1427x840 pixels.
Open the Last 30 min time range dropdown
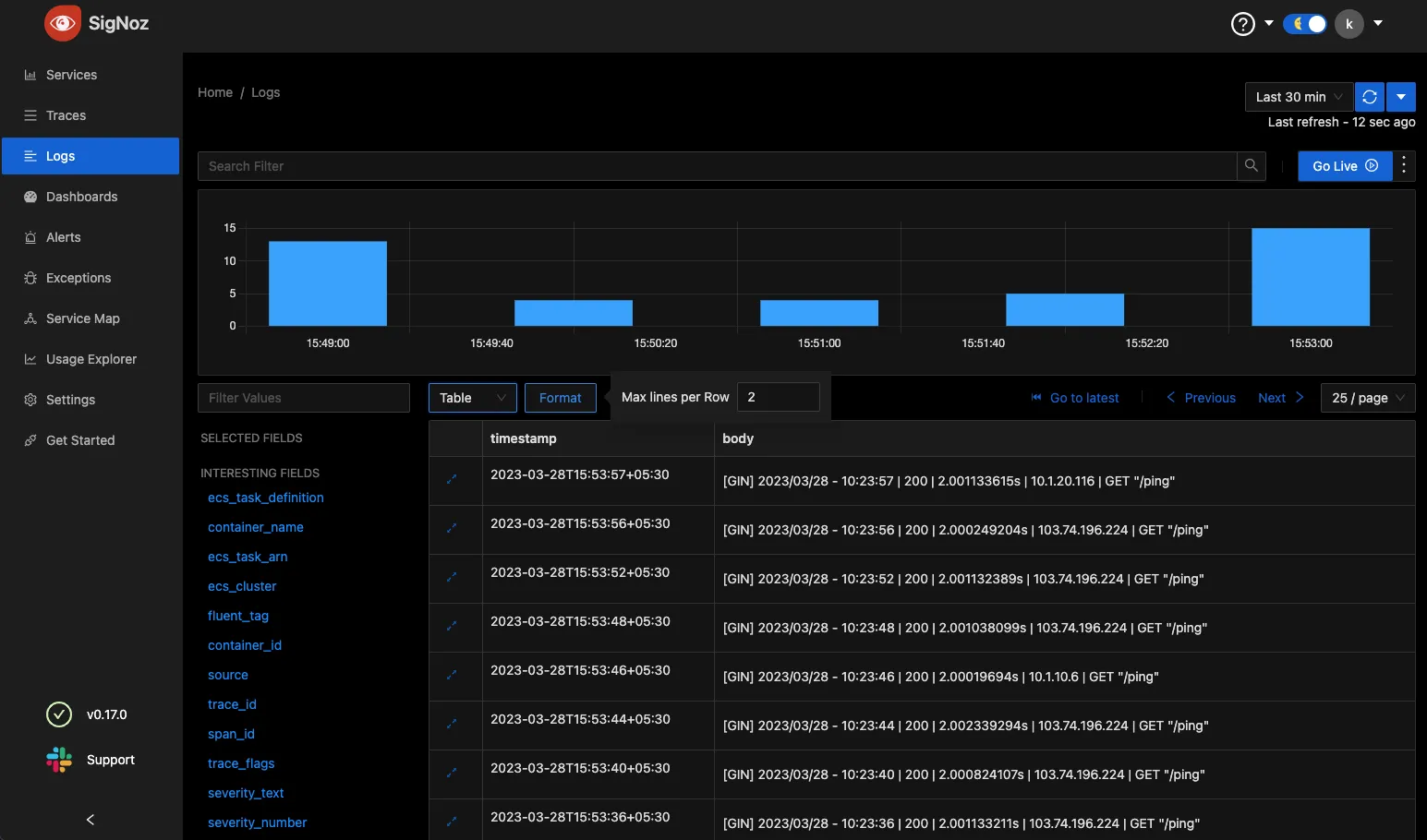click(1300, 97)
